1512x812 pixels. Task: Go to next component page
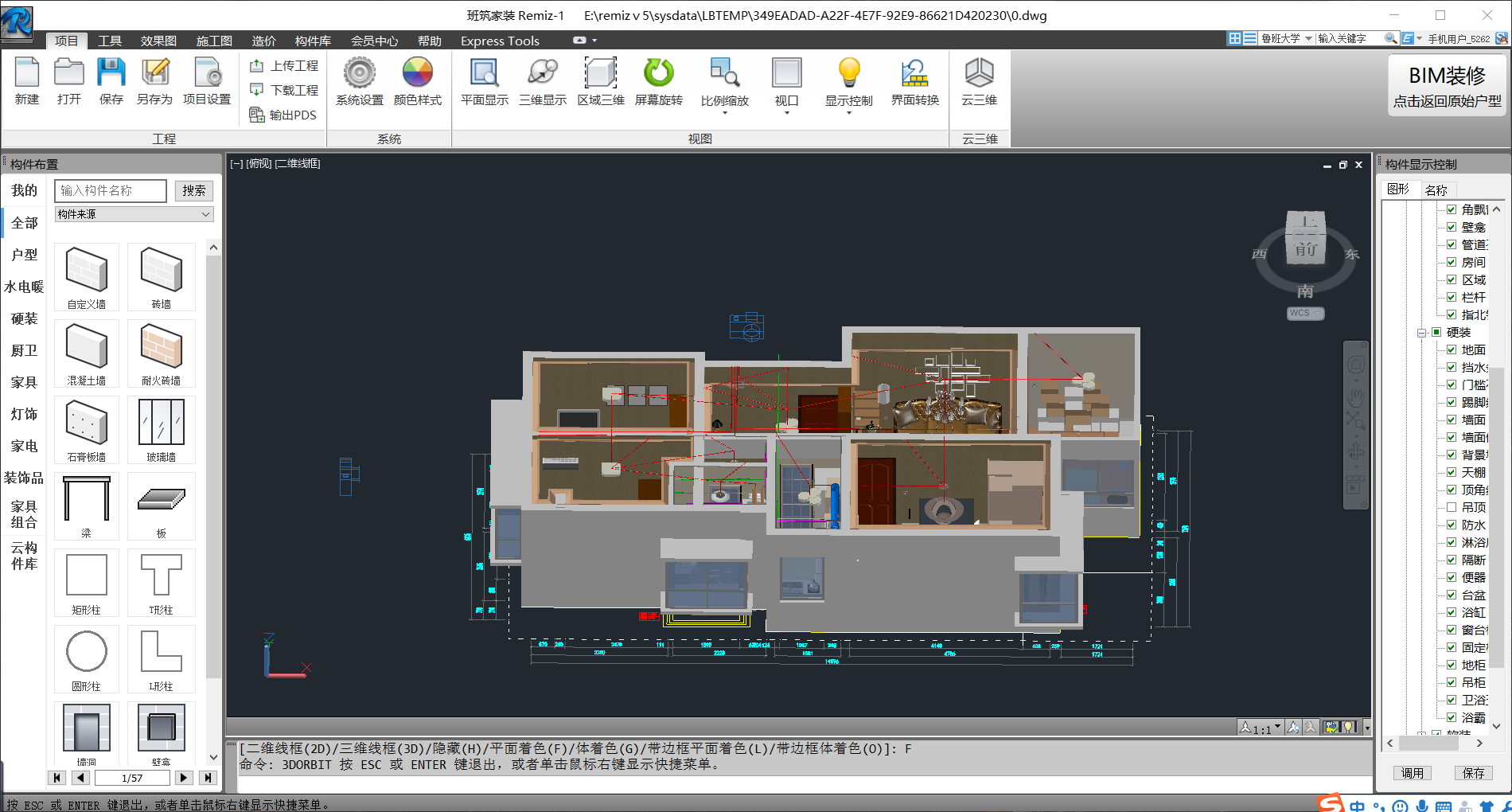tap(183, 778)
